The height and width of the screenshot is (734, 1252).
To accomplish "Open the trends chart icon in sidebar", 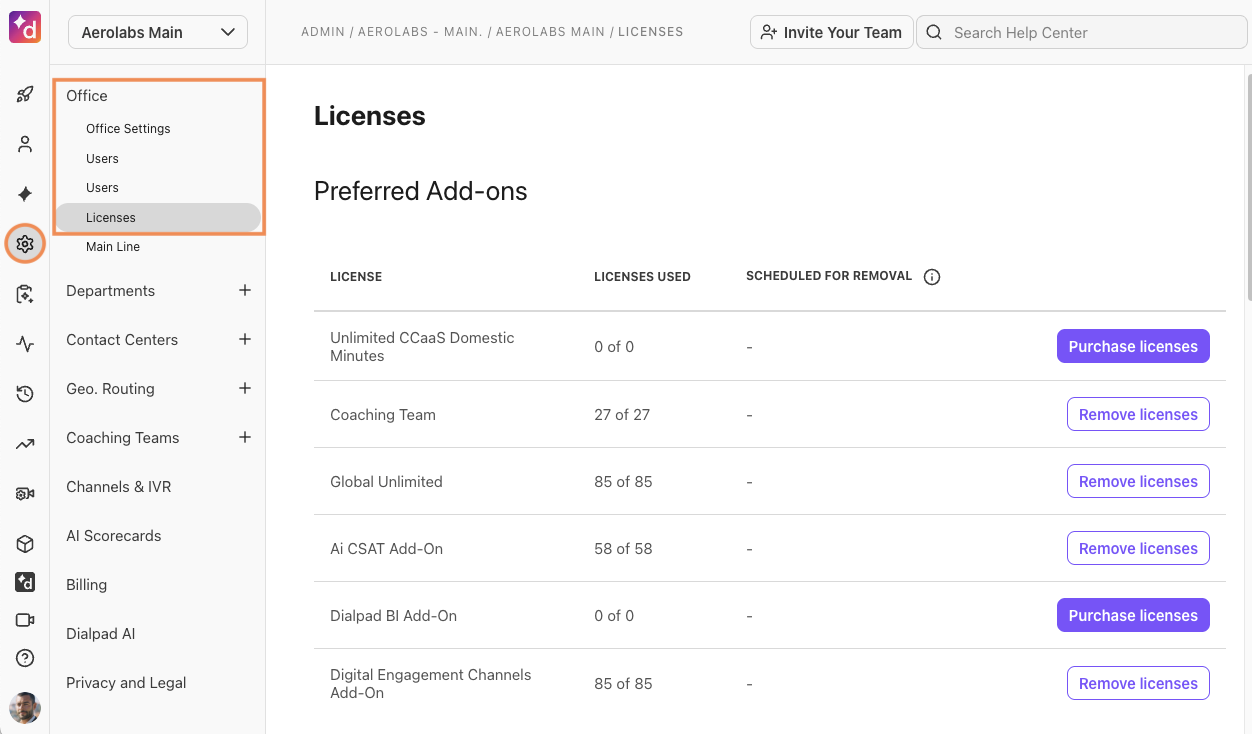I will pyautogui.click(x=24, y=444).
